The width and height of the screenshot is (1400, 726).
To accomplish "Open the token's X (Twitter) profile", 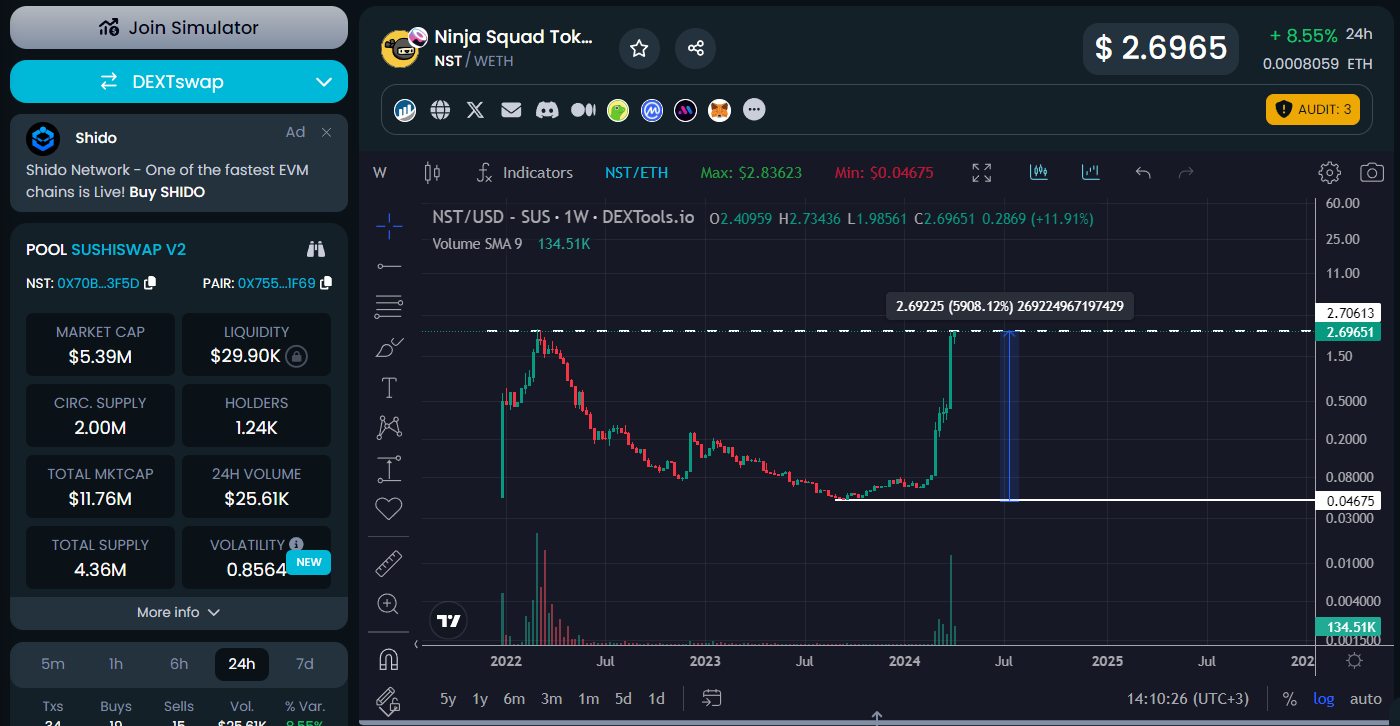I will click(x=476, y=110).
